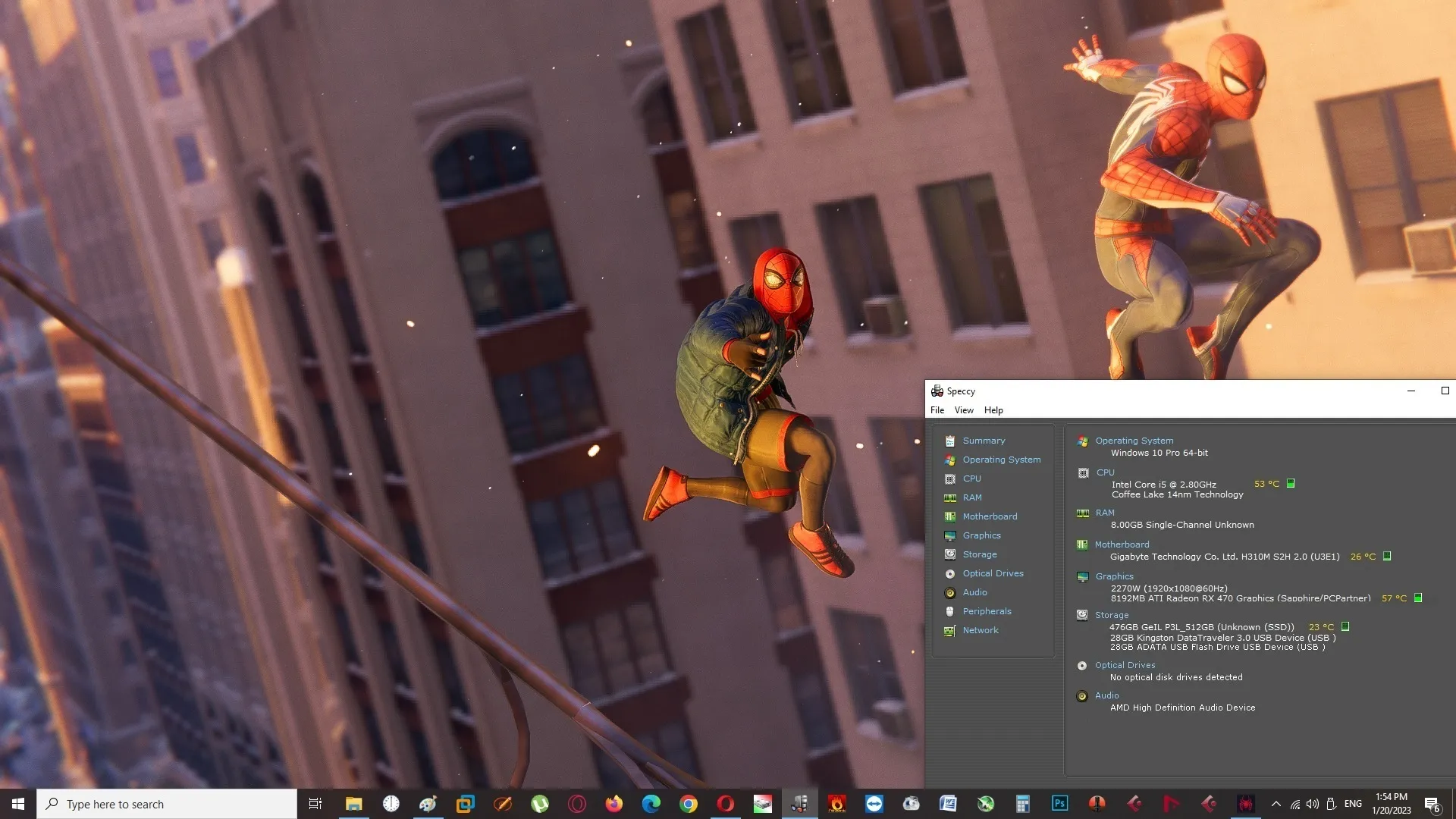
Task: Click the SSD temperature indicator 23 °C
Action: 1321,627
